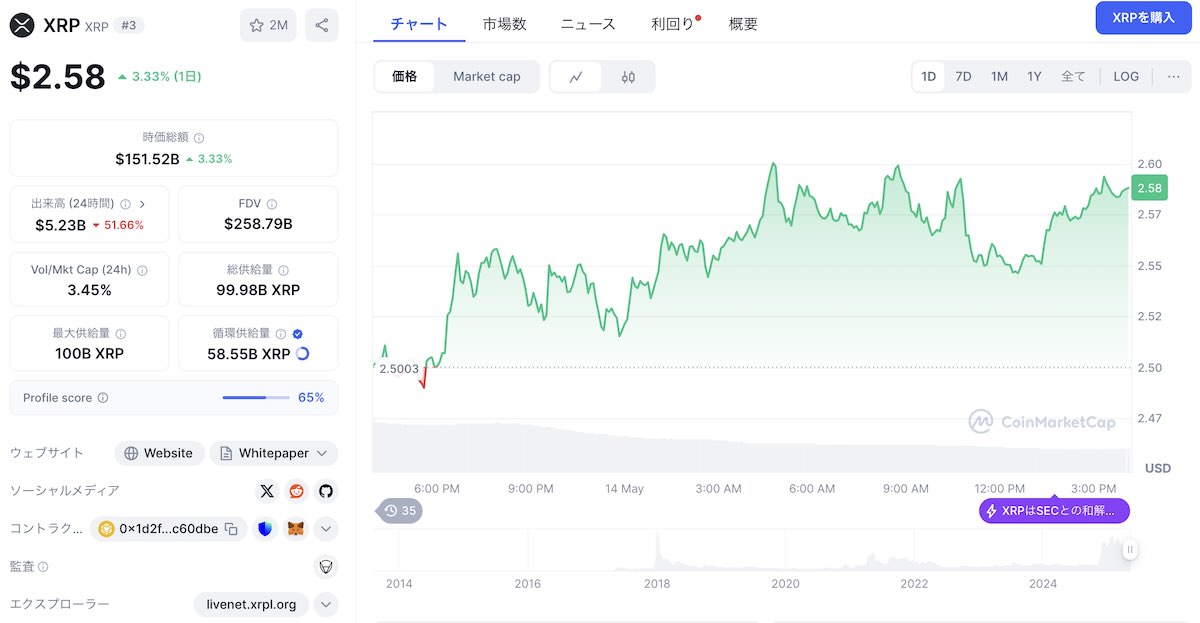Click the XRP coin logo
Screen dimensions: 1200x623
pos(22,25)
